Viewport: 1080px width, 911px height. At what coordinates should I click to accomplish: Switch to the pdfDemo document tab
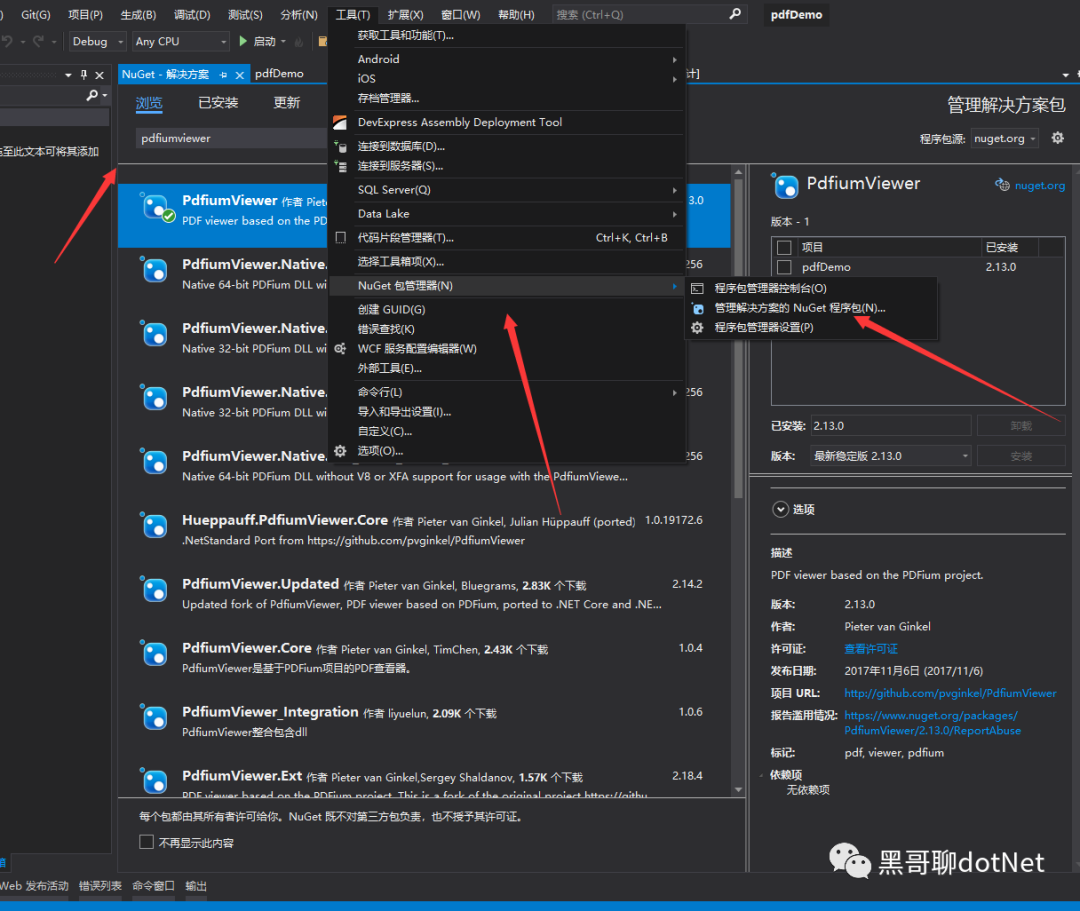pos(279,74)
